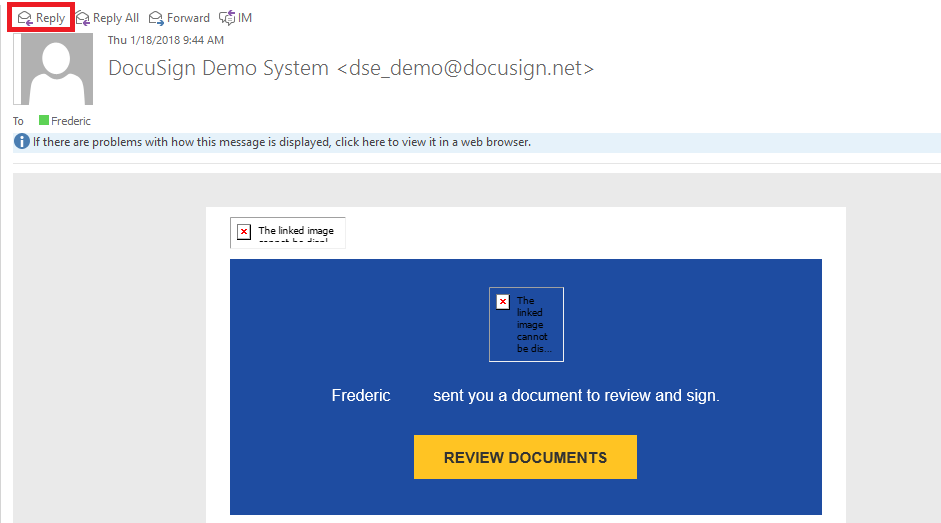
Task: Click the blue information icon in the info bar
Action: [22, 142]
